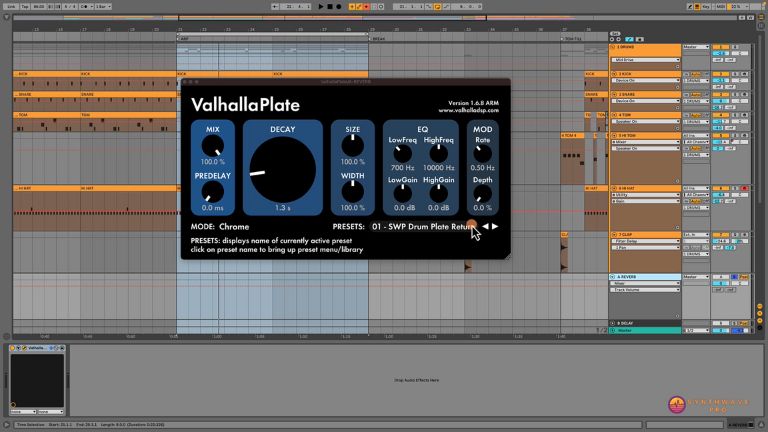768x432 pixels.
Task: Toggle the Automation Mode button above tracks
Action: [629, 39]
